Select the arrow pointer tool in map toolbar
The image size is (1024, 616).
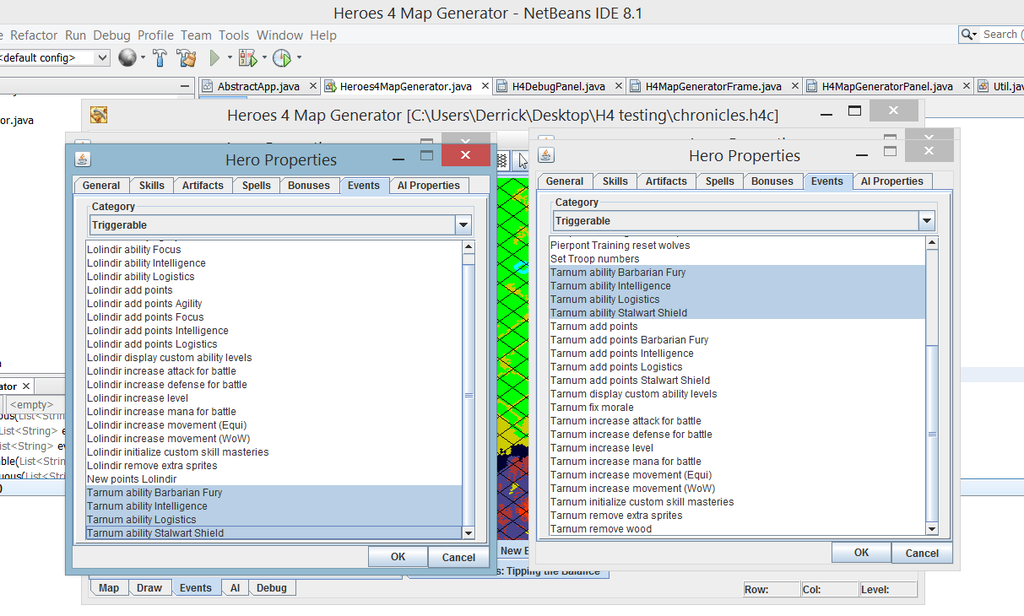522,161
